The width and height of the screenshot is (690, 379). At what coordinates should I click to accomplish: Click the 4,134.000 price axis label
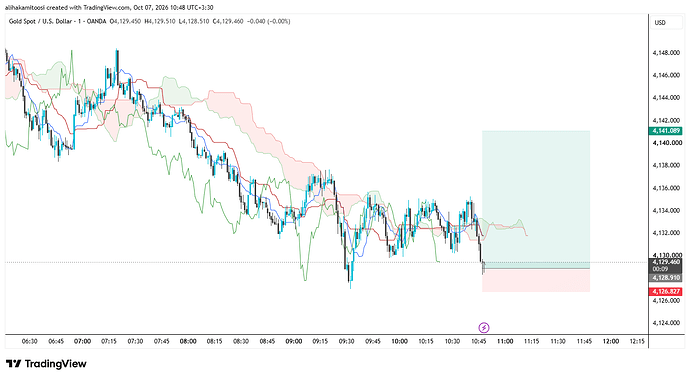click(666, 210)
